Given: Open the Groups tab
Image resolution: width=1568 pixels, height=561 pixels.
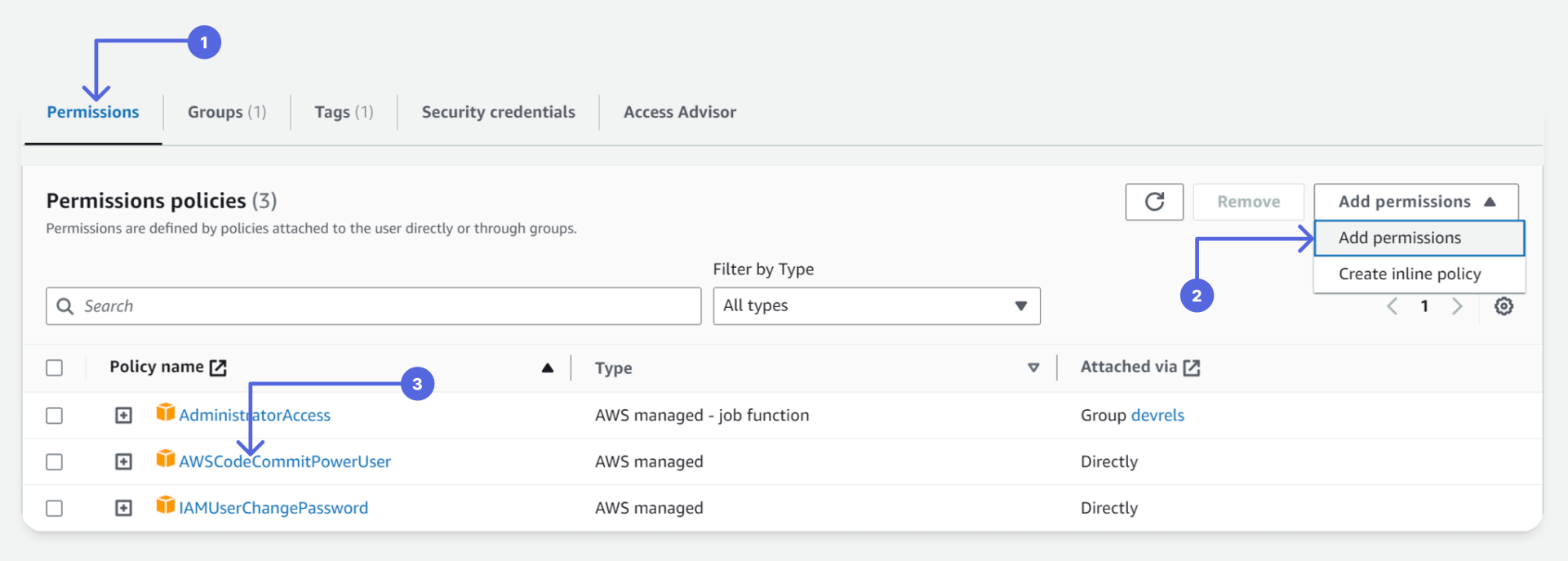Looking at the screenshot, I should (227, 112).
